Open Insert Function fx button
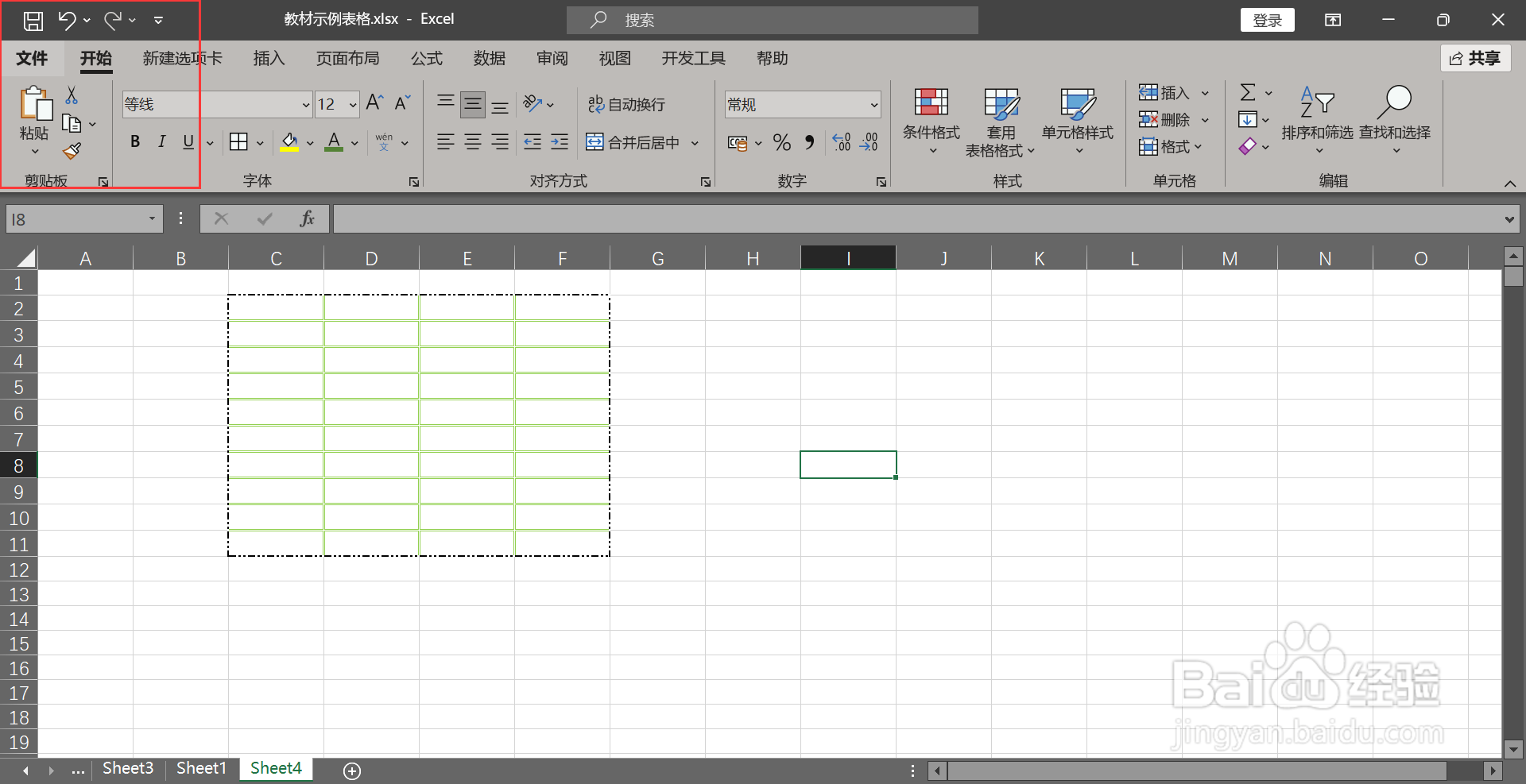This screenshot has height=784, width=1526. pyautogui.click(x=308, y=218)
